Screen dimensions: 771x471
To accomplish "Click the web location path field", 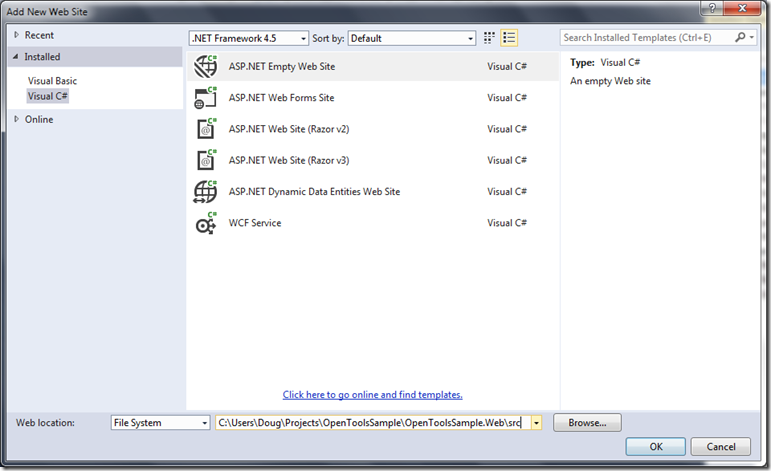I will tap(373, 423).
